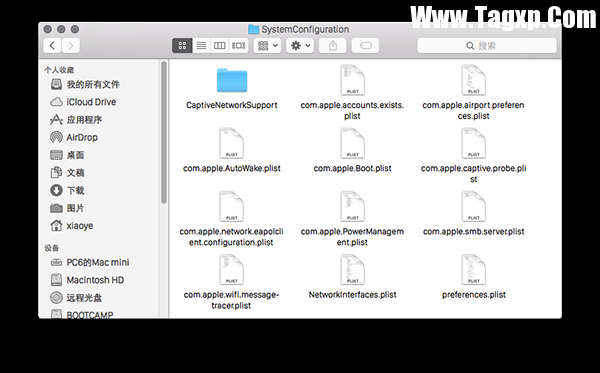Image resolution: width=600 pixels, height=373 pixels.
Task: Open the arrange items dropdown
Action: click(267, 46)
